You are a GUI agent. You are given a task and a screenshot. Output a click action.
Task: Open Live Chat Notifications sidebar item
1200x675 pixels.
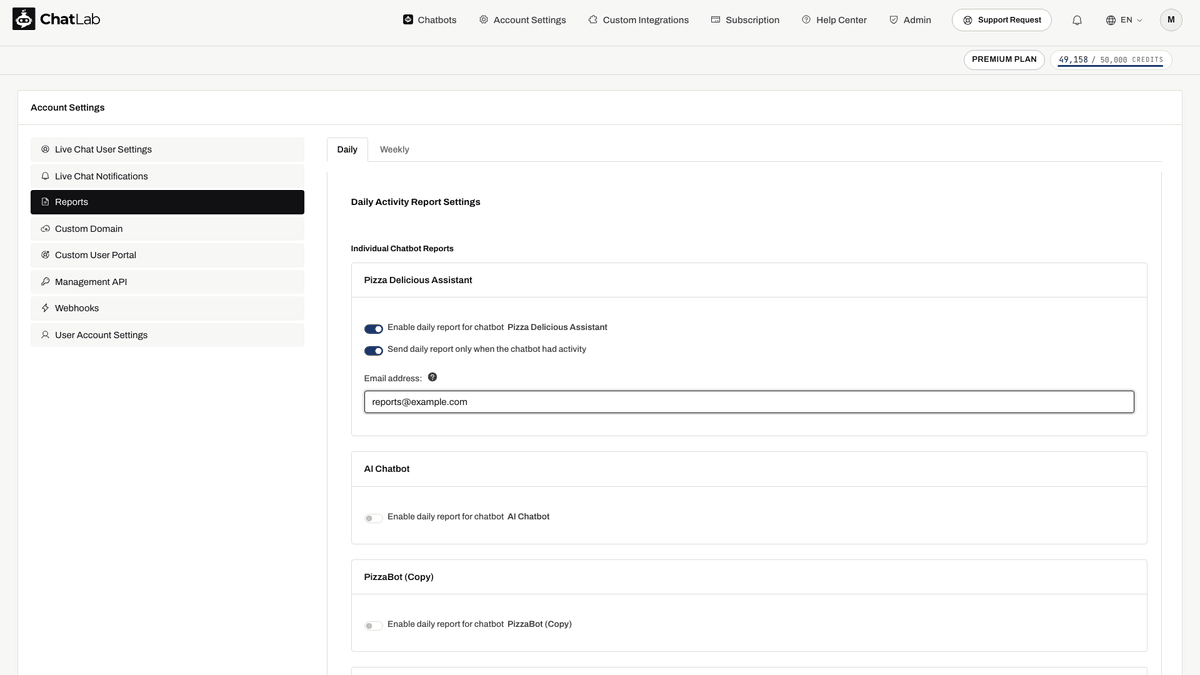167,176
